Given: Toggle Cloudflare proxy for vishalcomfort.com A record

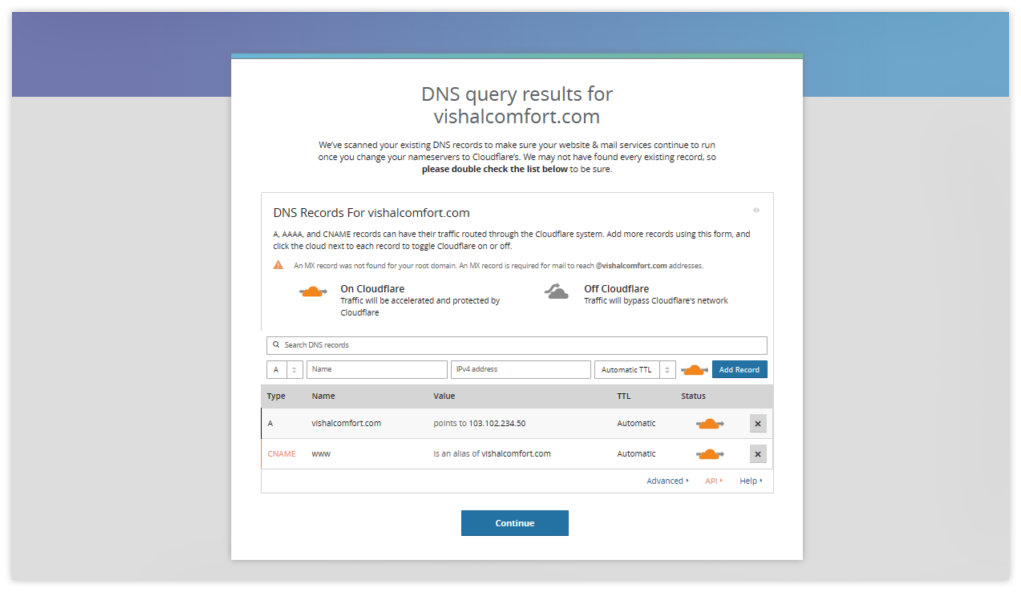Looking at the screenshot, I should tap(710, 424).
